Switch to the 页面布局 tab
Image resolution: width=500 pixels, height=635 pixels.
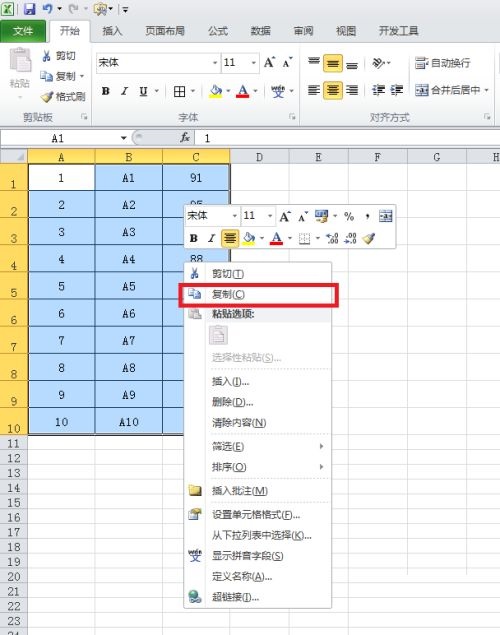[165, 31]
